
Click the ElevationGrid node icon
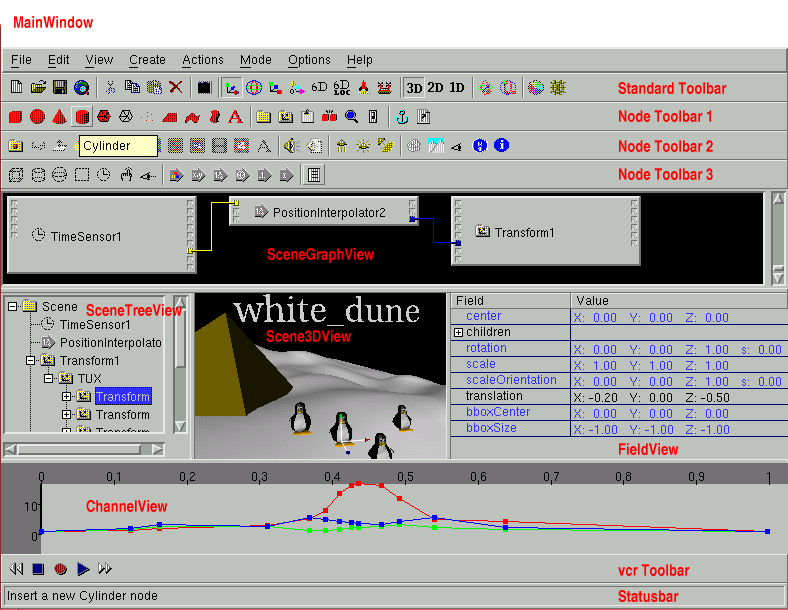coord(170,117)
